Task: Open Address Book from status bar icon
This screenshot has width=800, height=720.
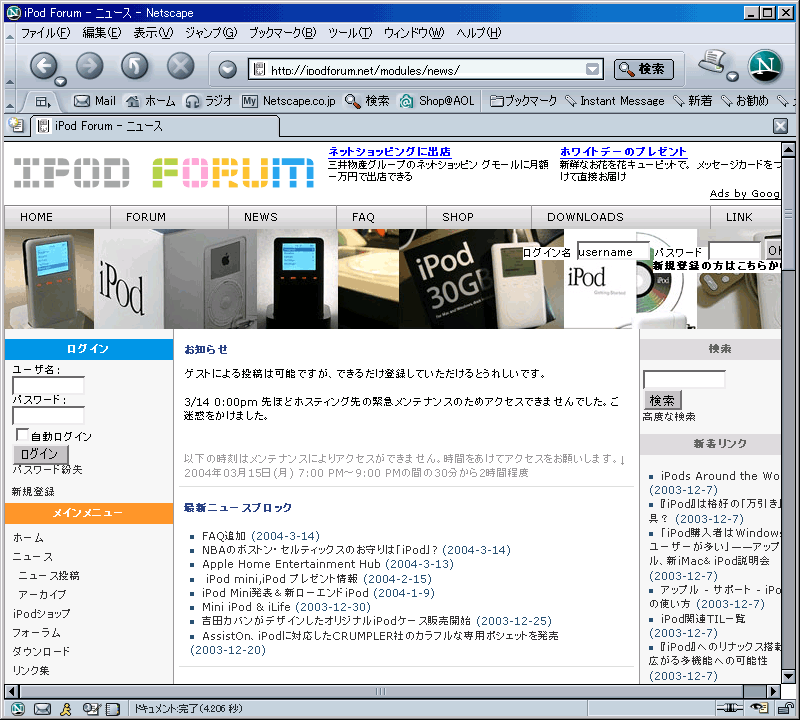Action: point(113,708)
